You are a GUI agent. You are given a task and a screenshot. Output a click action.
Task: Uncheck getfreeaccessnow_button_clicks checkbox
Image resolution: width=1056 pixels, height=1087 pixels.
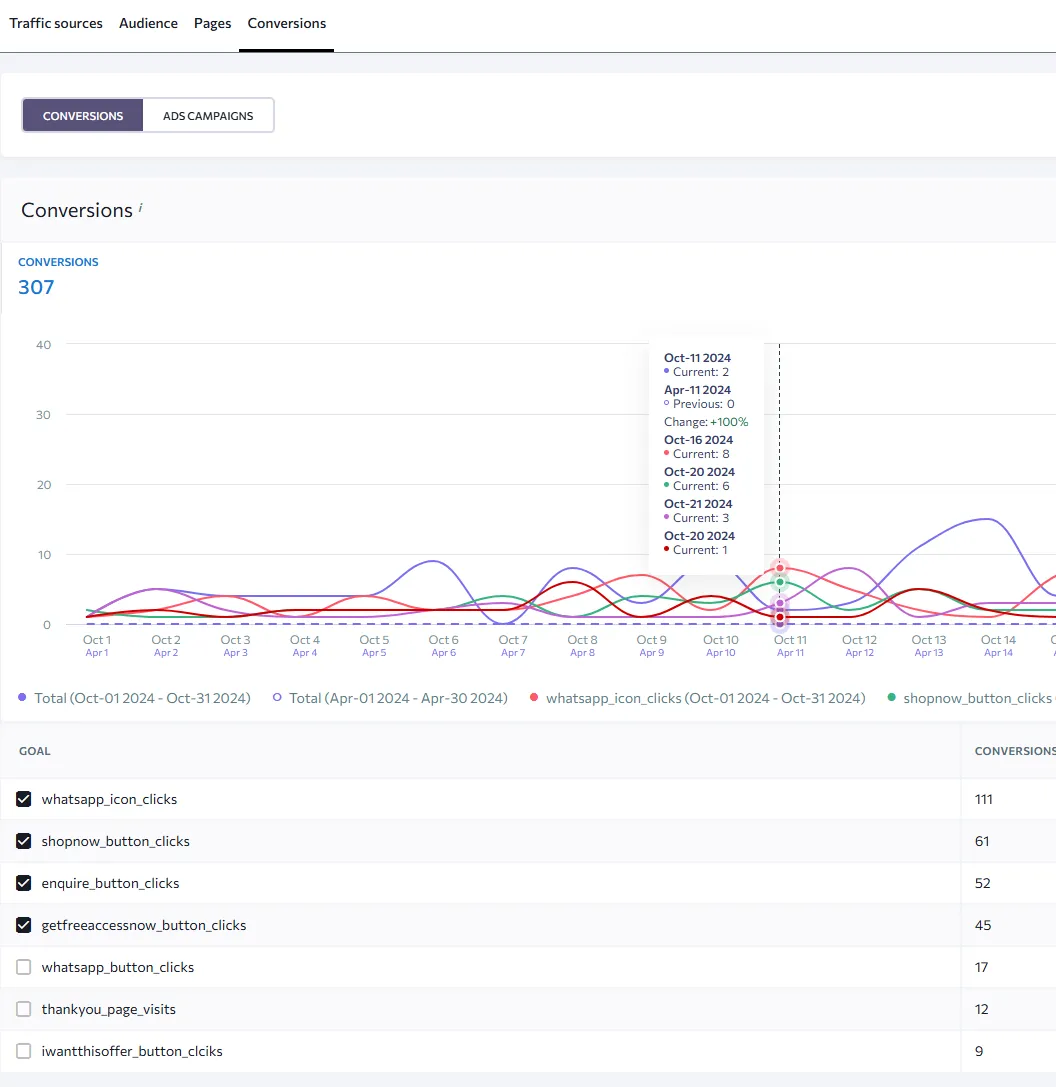[24, 925]
